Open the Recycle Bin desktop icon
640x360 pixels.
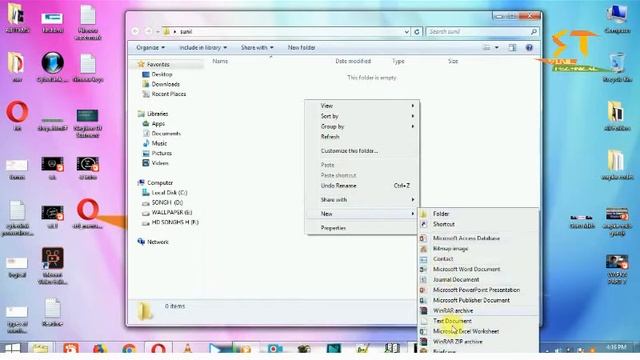(x=617, y=67)
